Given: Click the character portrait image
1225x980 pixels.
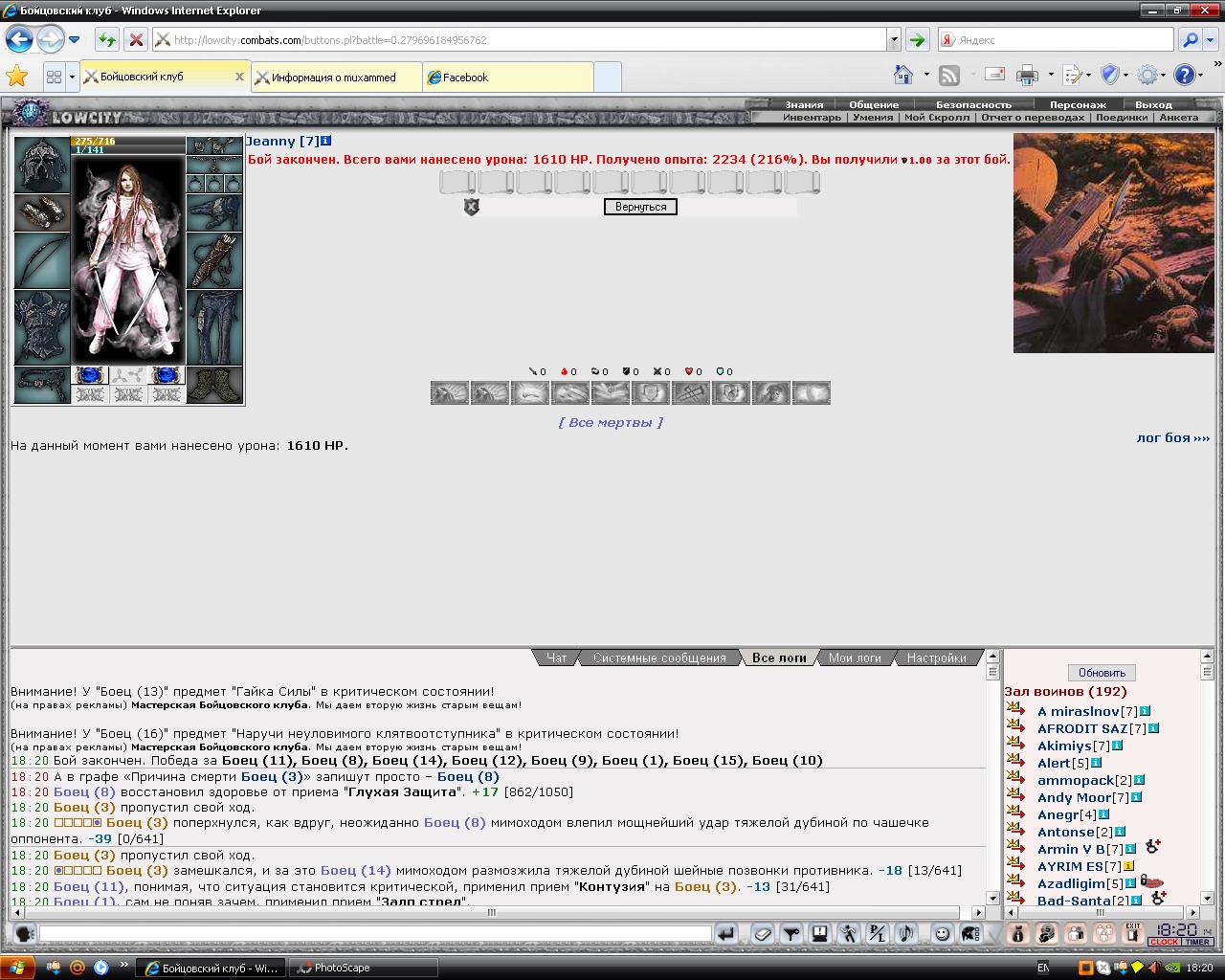Looking at the screenshot, I should tap(128, 260).
